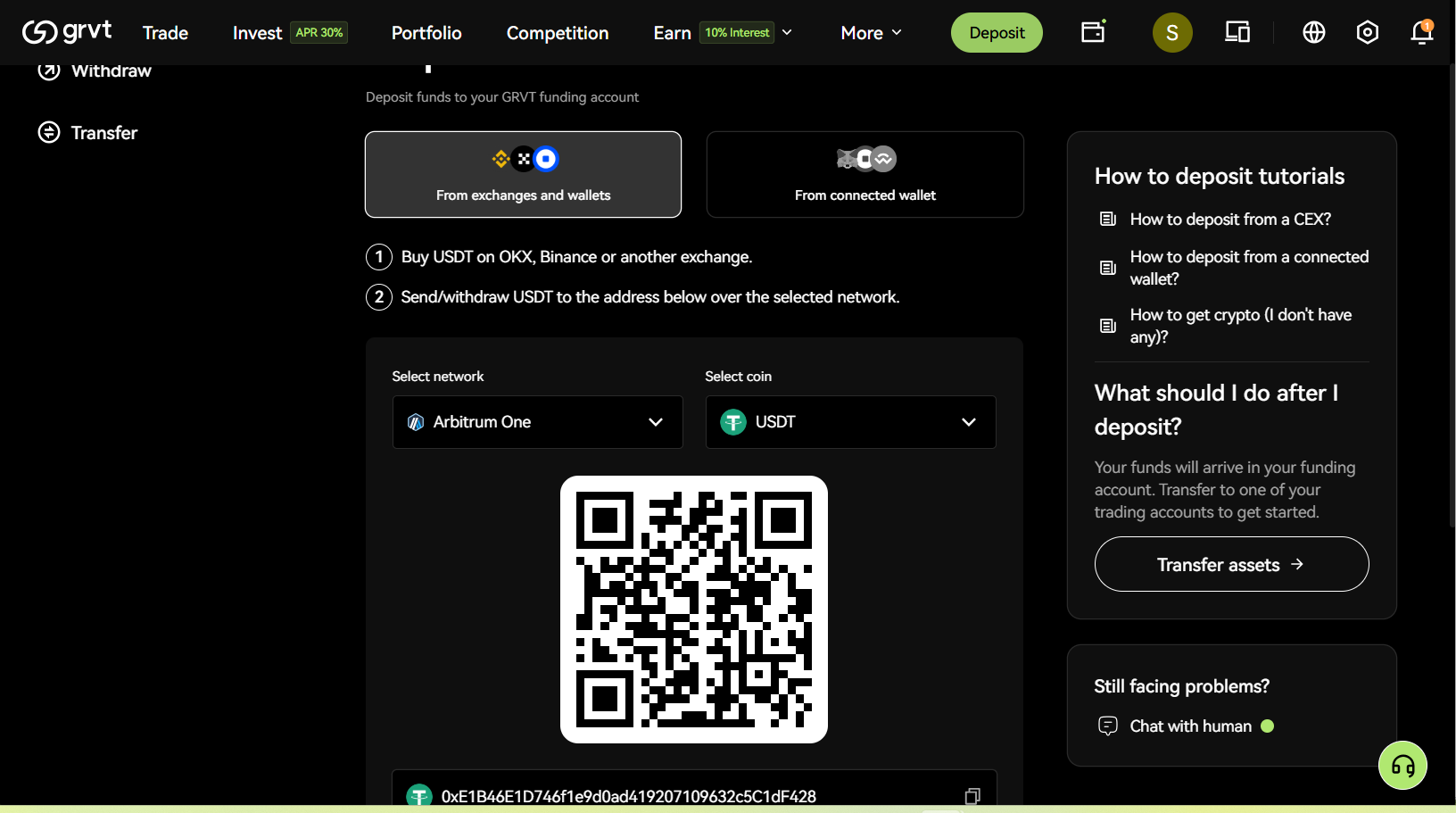The height and width of the screenshot is (813, 1456).
Task: Open the settings hexagon icon
Action: click(1367, 33)
